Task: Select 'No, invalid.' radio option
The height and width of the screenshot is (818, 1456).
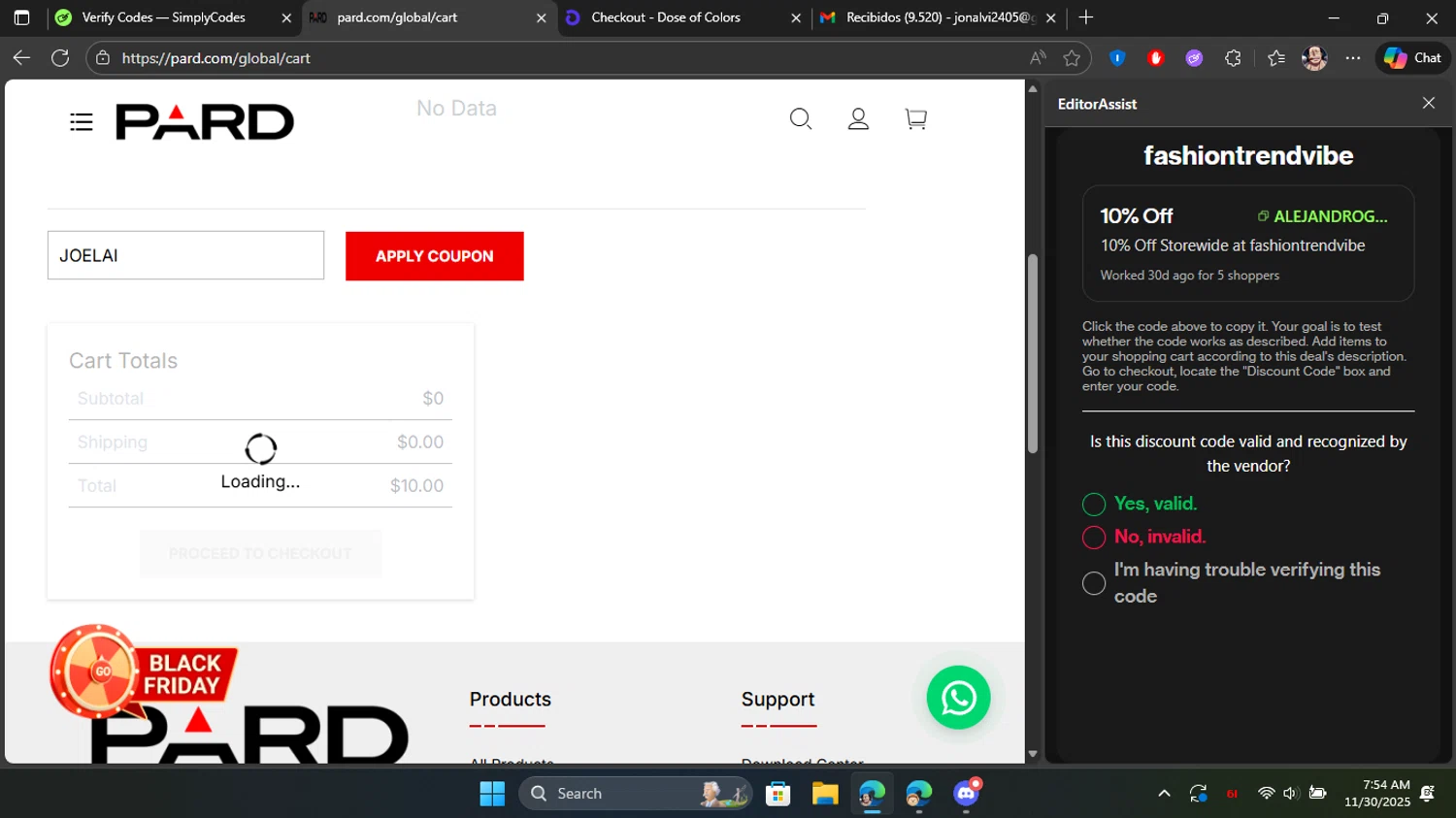Action: click(x=1094, y=538)
